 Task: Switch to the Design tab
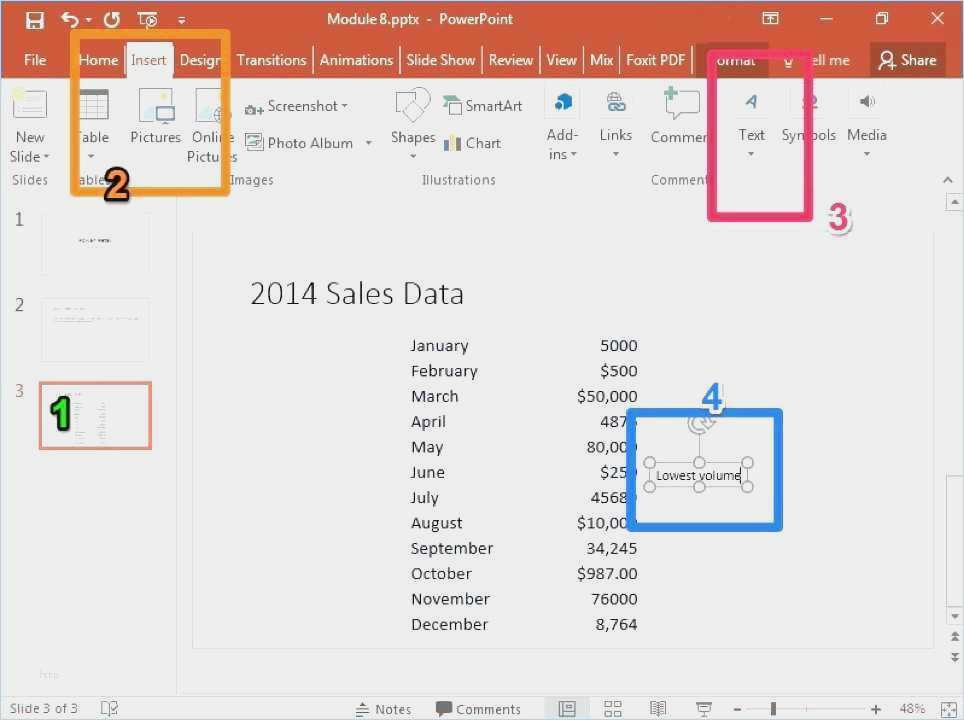click(200, 60)
